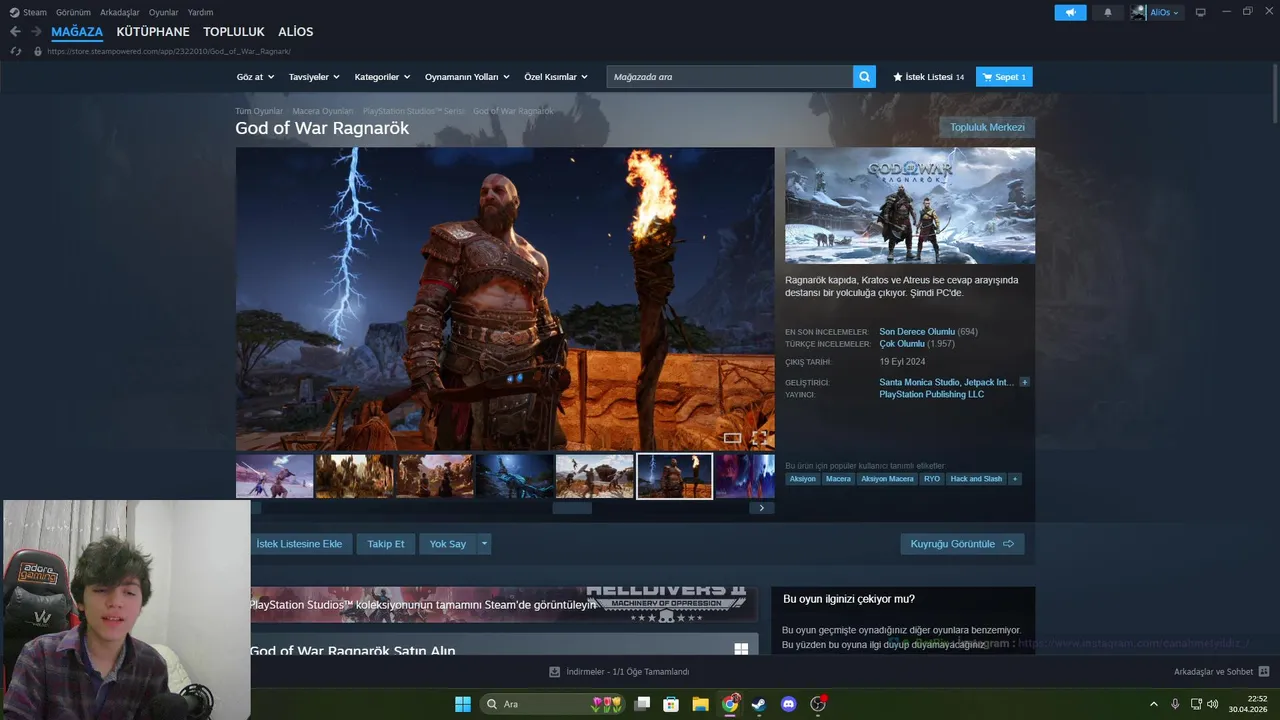Open Windows Start menu
This screenshot has height=720, width=1280.
463,704
